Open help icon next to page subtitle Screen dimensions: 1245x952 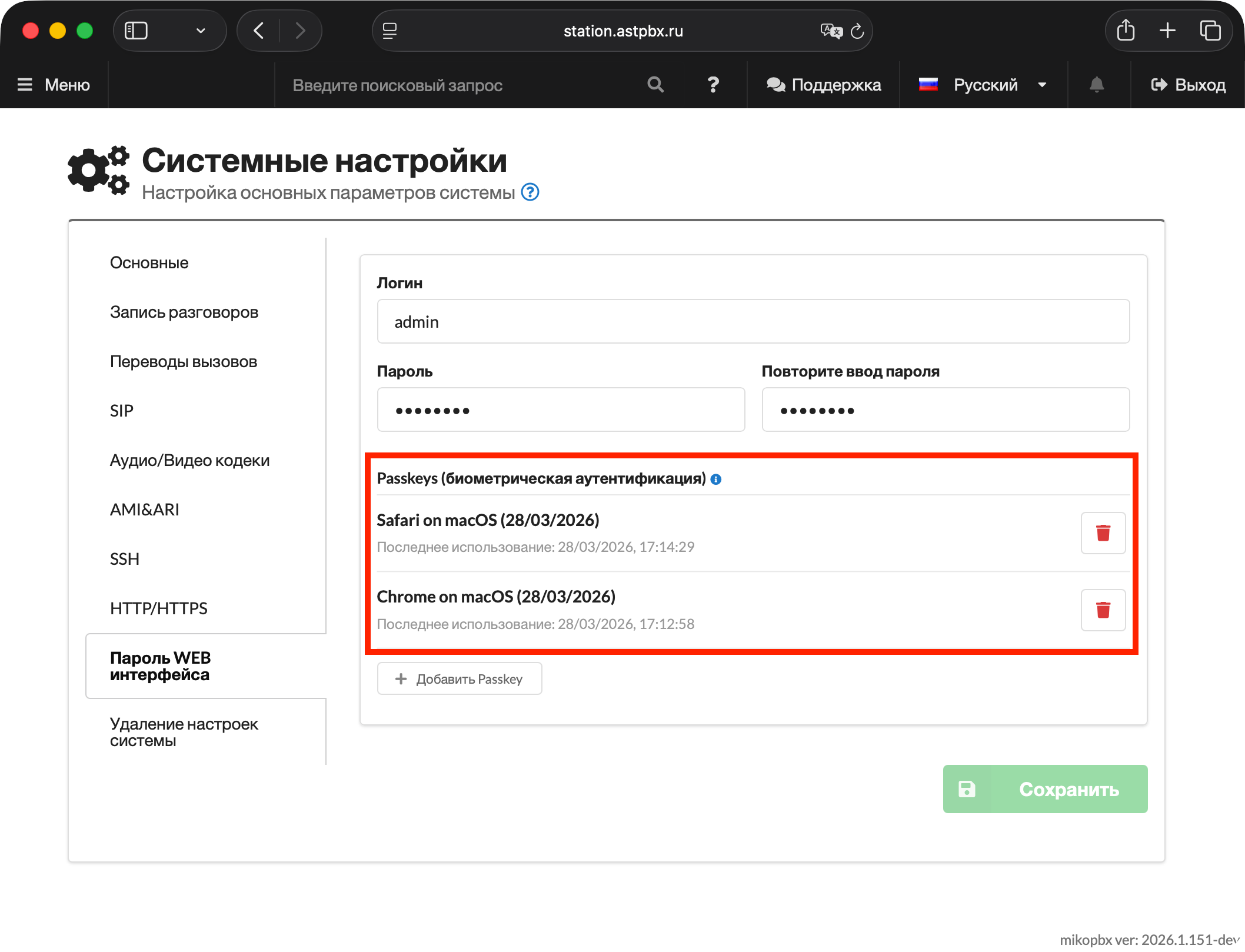pyautogui.click(x=530, y=192)
